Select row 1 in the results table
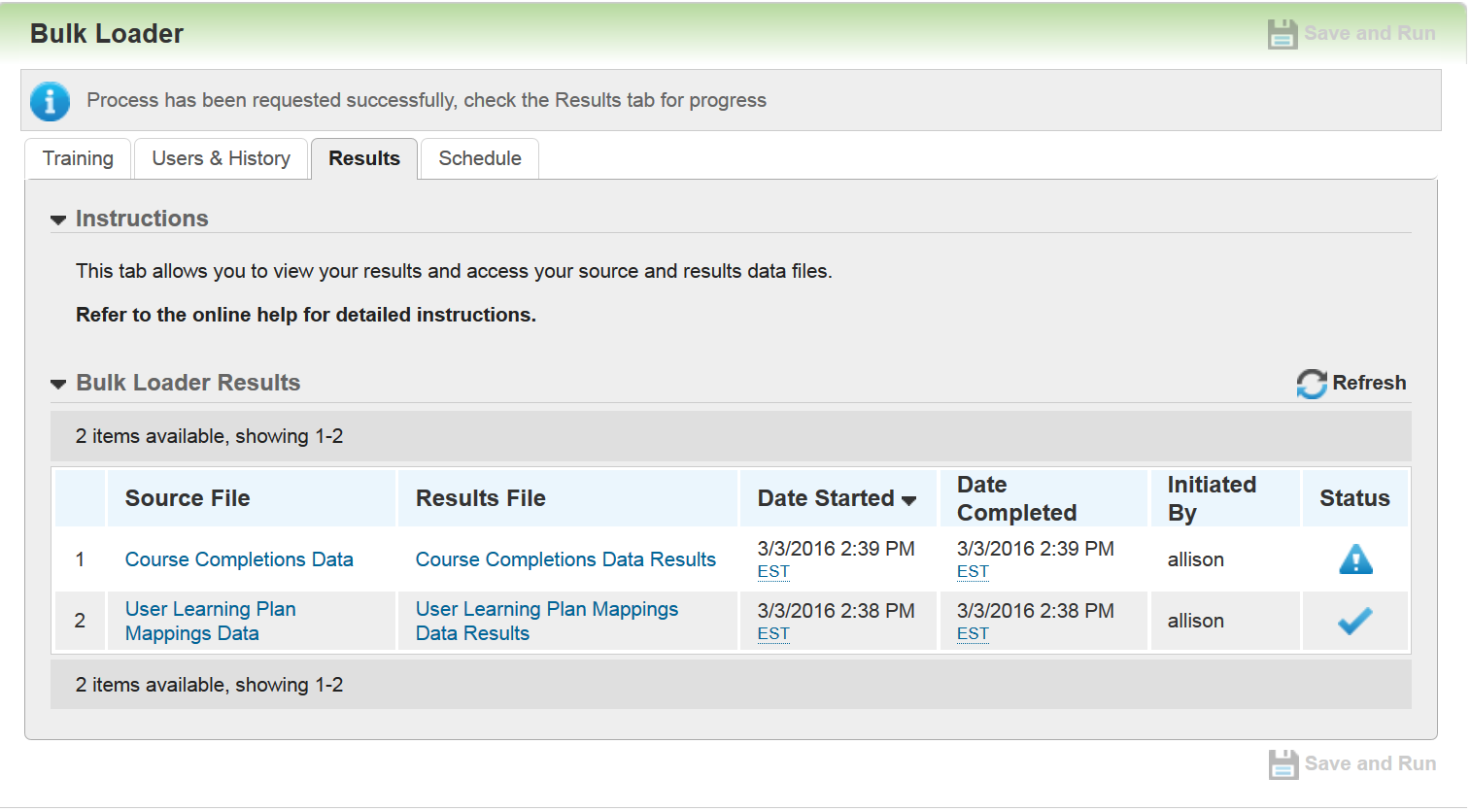Image resolution: width=1471 pixels, height=812 pixels. click(80, 559)
